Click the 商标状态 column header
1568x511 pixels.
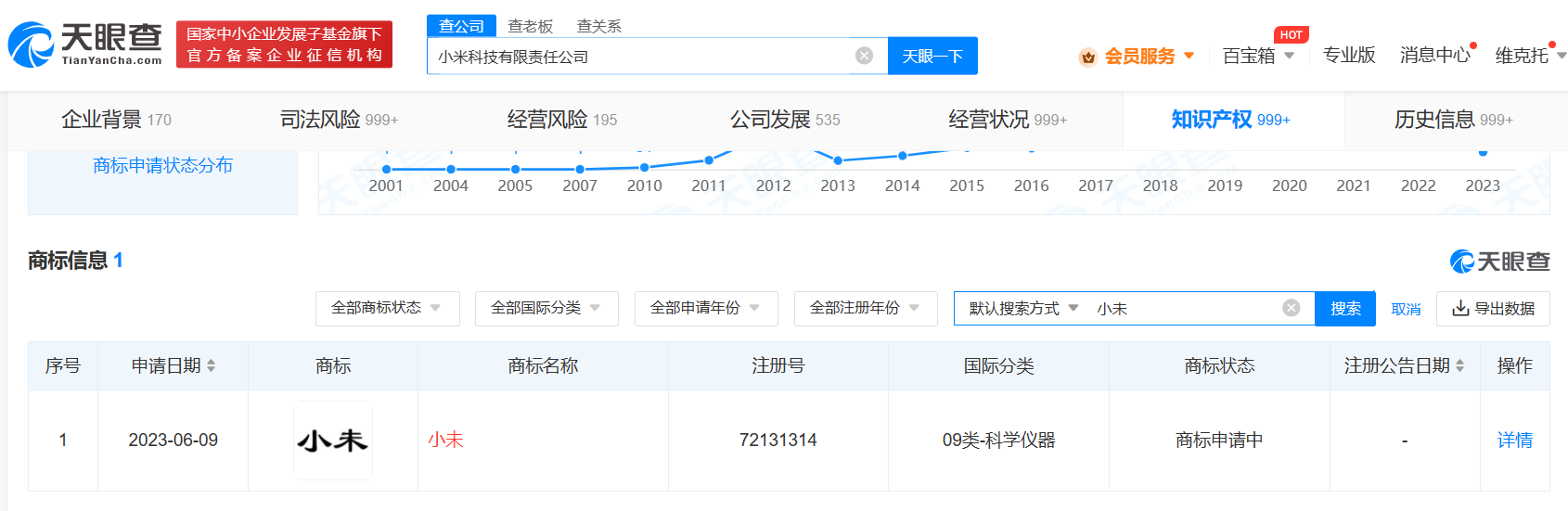(1219, 365)
